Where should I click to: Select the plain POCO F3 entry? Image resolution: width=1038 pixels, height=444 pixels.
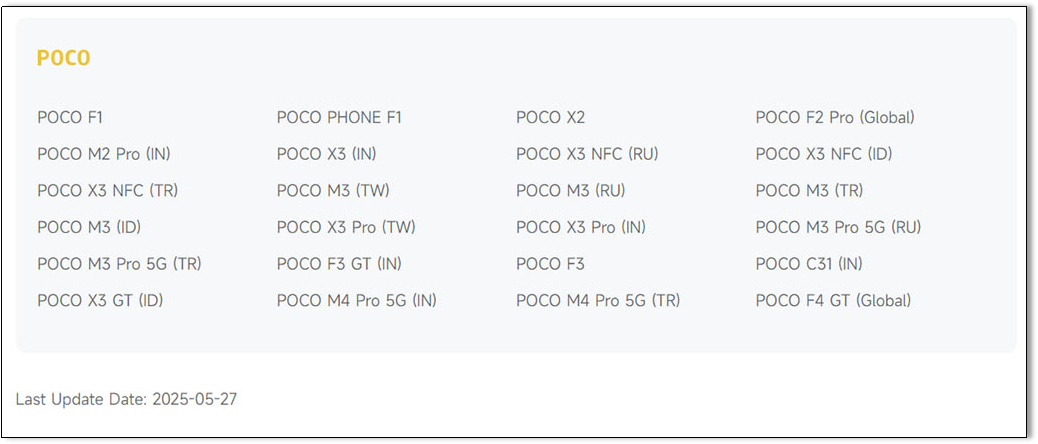(x=550, y=264)
